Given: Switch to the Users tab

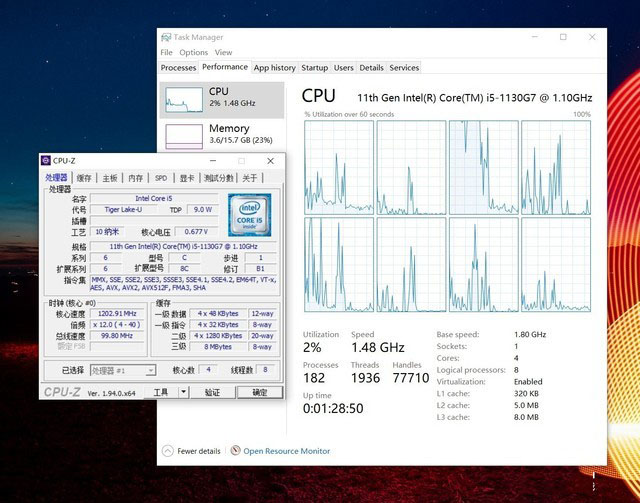Looking at the screenshot, I should pyautogui.click(x=344, y=68).
